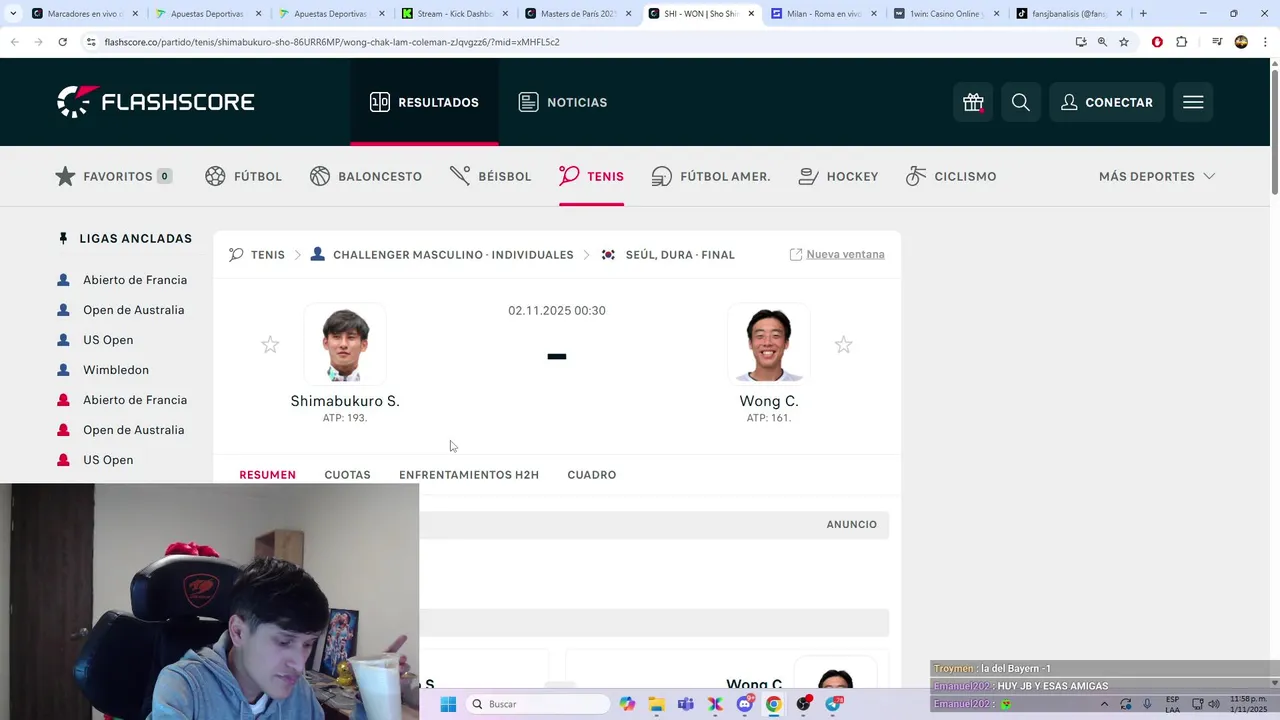Switch to Stream - Kick Dashboard browser tab
Screen dimensions: 1280x720
click(x=454, y=14)
